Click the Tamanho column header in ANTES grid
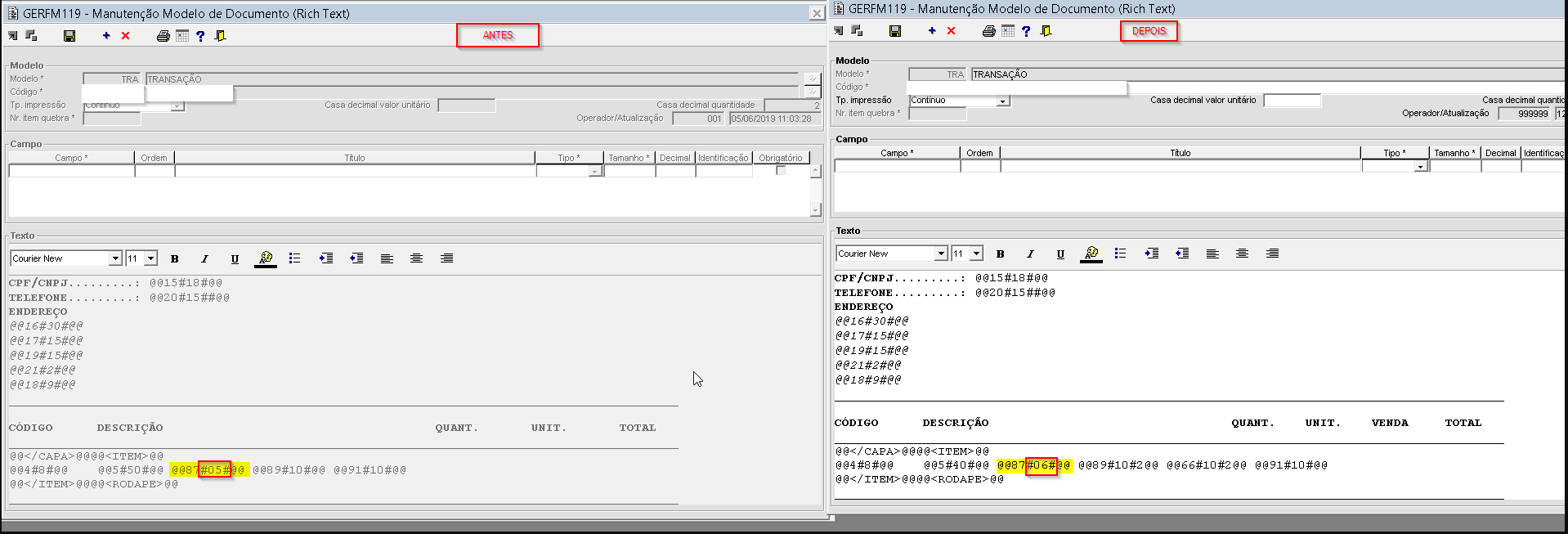This screenshot has height=534, width=1568. (x=629, y=158)
